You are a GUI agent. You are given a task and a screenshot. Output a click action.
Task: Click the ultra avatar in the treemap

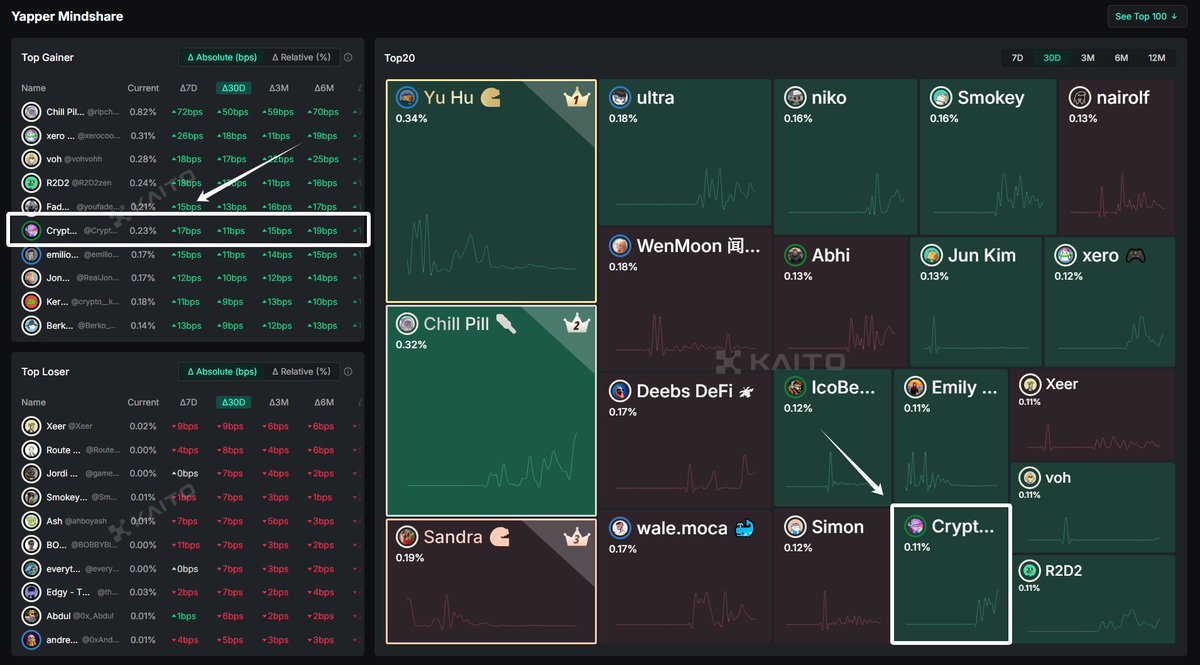click(x=620, y=97)
